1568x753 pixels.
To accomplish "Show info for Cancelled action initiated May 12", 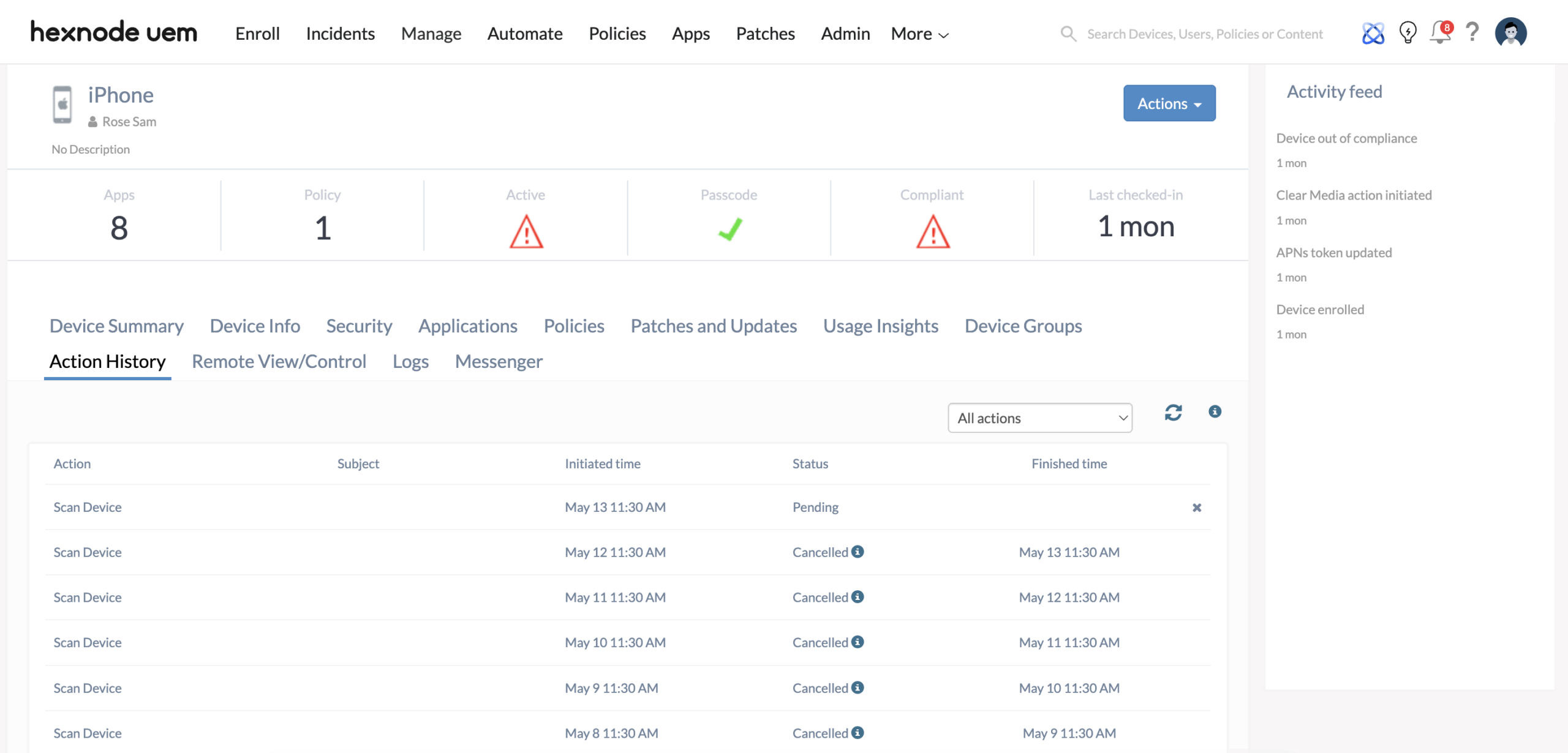I will [x=858, y=552].
